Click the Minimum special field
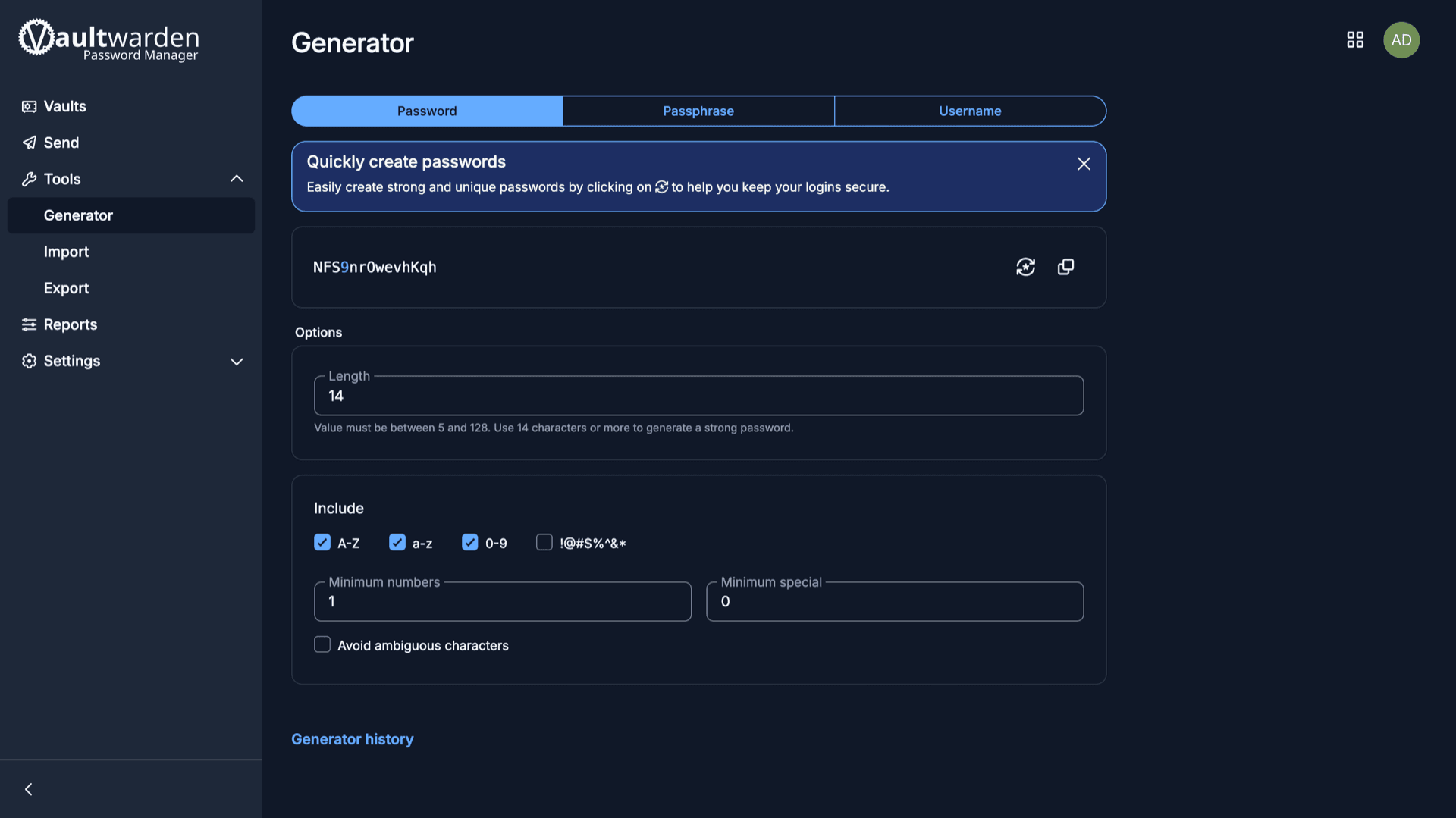1456x818 pixels. (x=895, y=601)
